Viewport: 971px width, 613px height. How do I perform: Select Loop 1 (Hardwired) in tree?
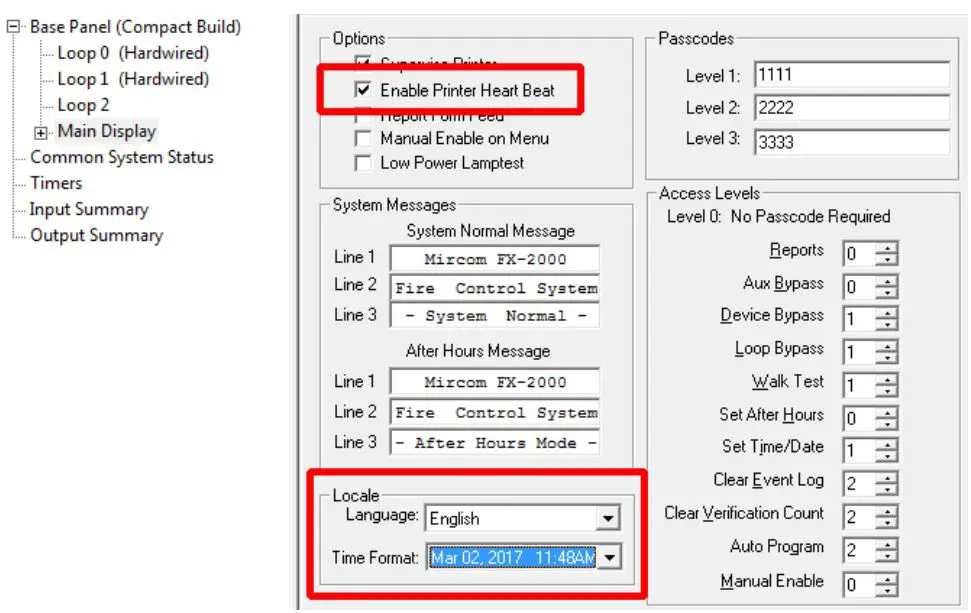[x=133, y=79]
